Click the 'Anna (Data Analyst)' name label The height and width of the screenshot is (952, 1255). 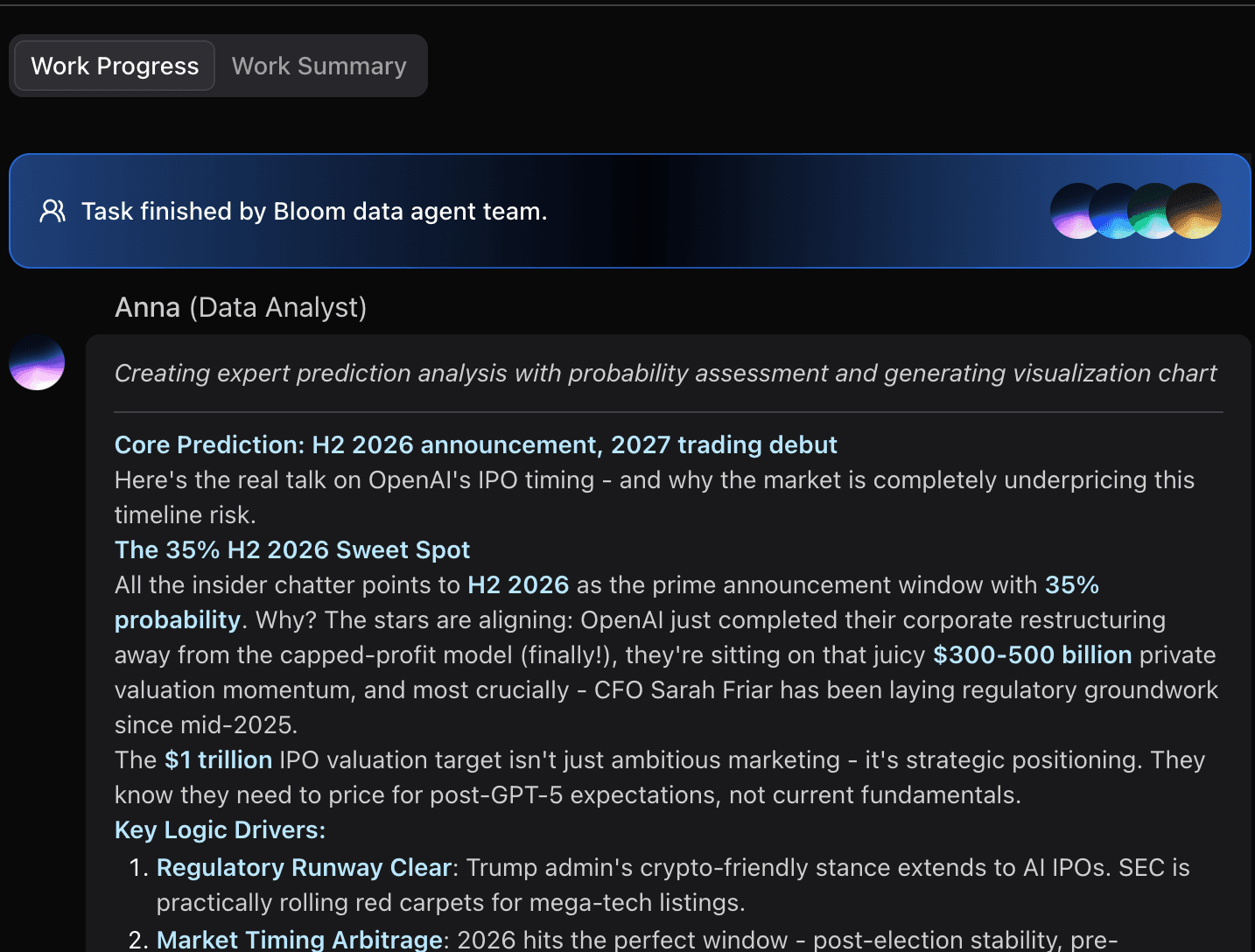point(241,307)
